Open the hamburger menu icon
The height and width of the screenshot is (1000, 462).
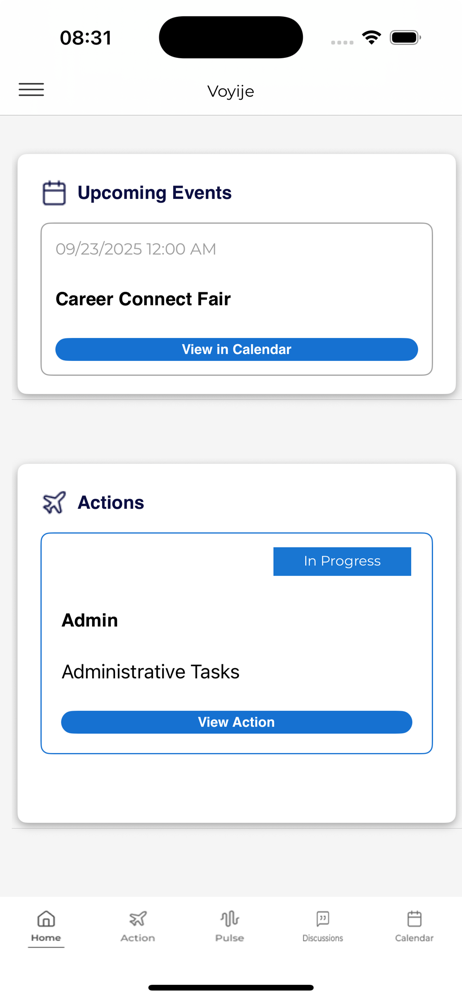tap(31, 90)
